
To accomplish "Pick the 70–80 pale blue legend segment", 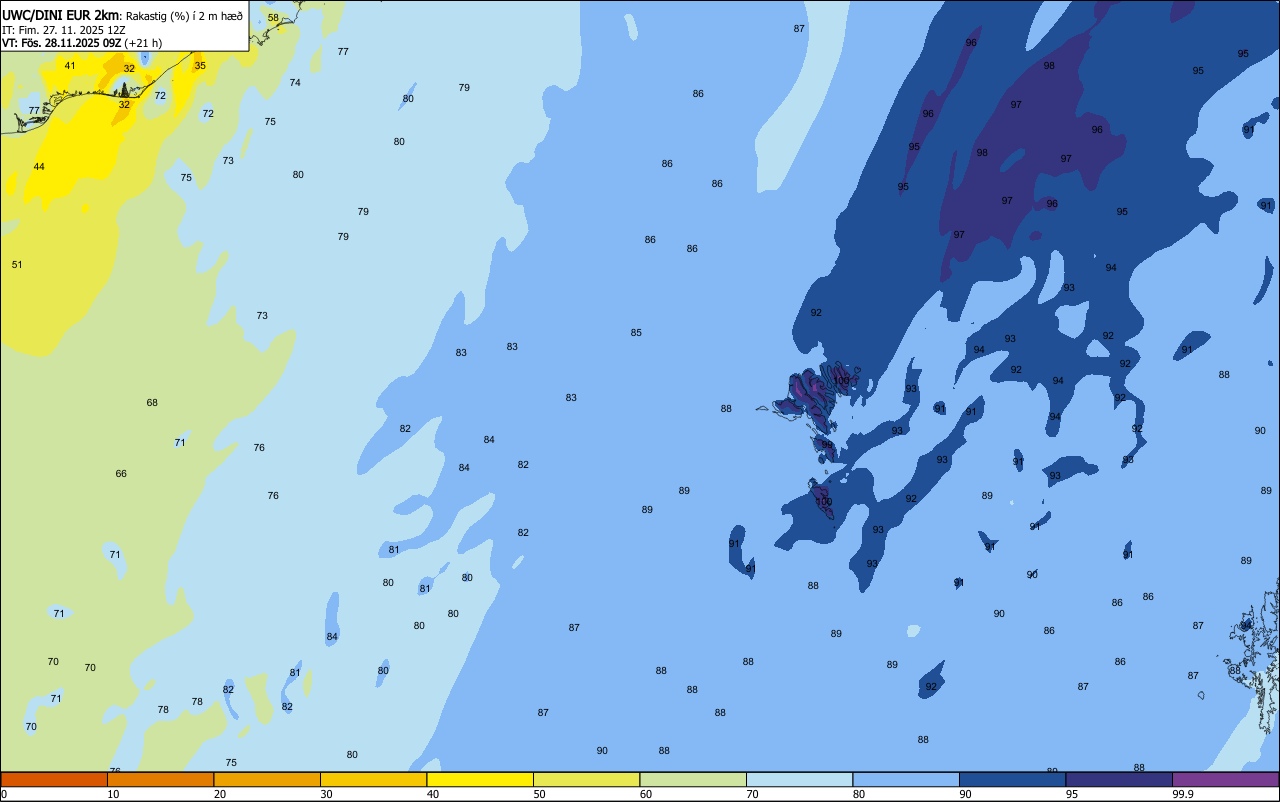I will click(x=799, y=779).
